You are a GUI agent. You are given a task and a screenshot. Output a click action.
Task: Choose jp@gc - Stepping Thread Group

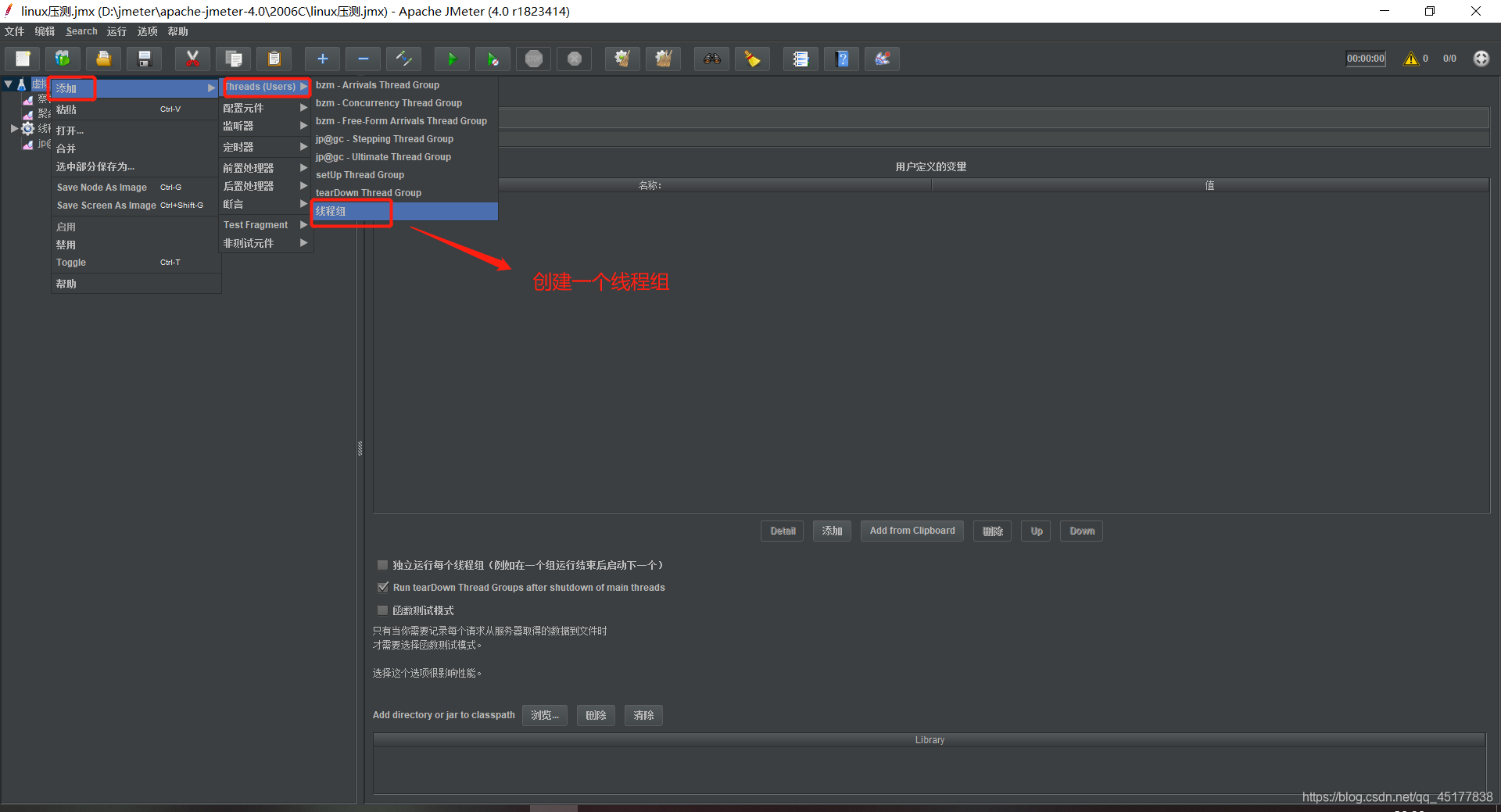(405, 139)
